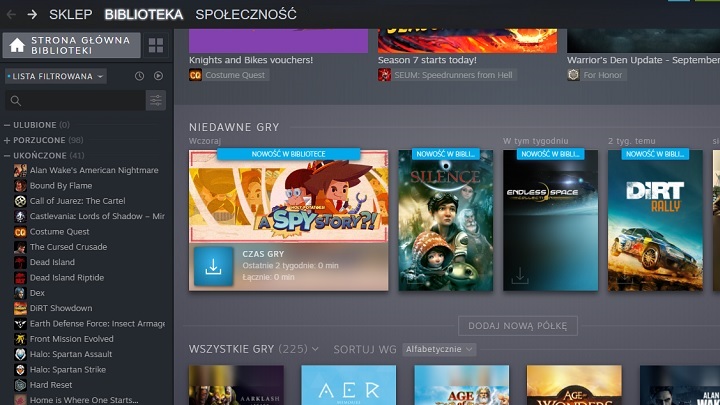Expand the PORZUCONE category
Image resolution: width=720 pixels, height=405 pixels.
point(7,140)
